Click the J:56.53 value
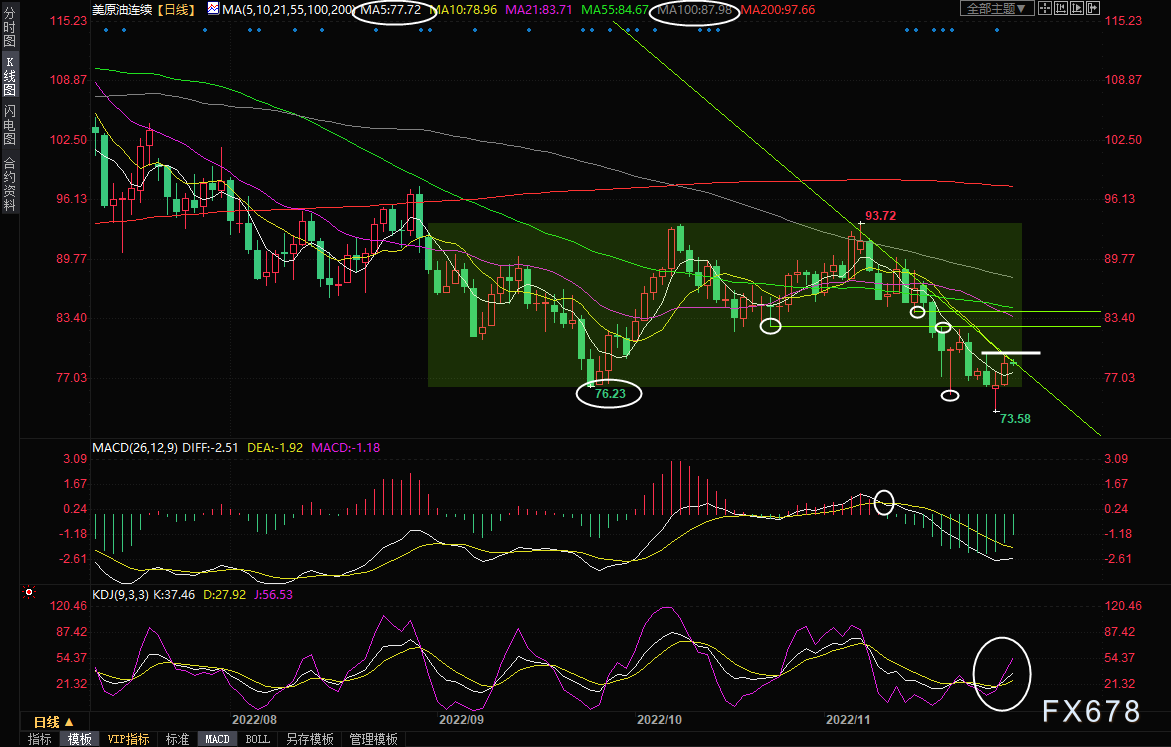 [x=273, y=595]
